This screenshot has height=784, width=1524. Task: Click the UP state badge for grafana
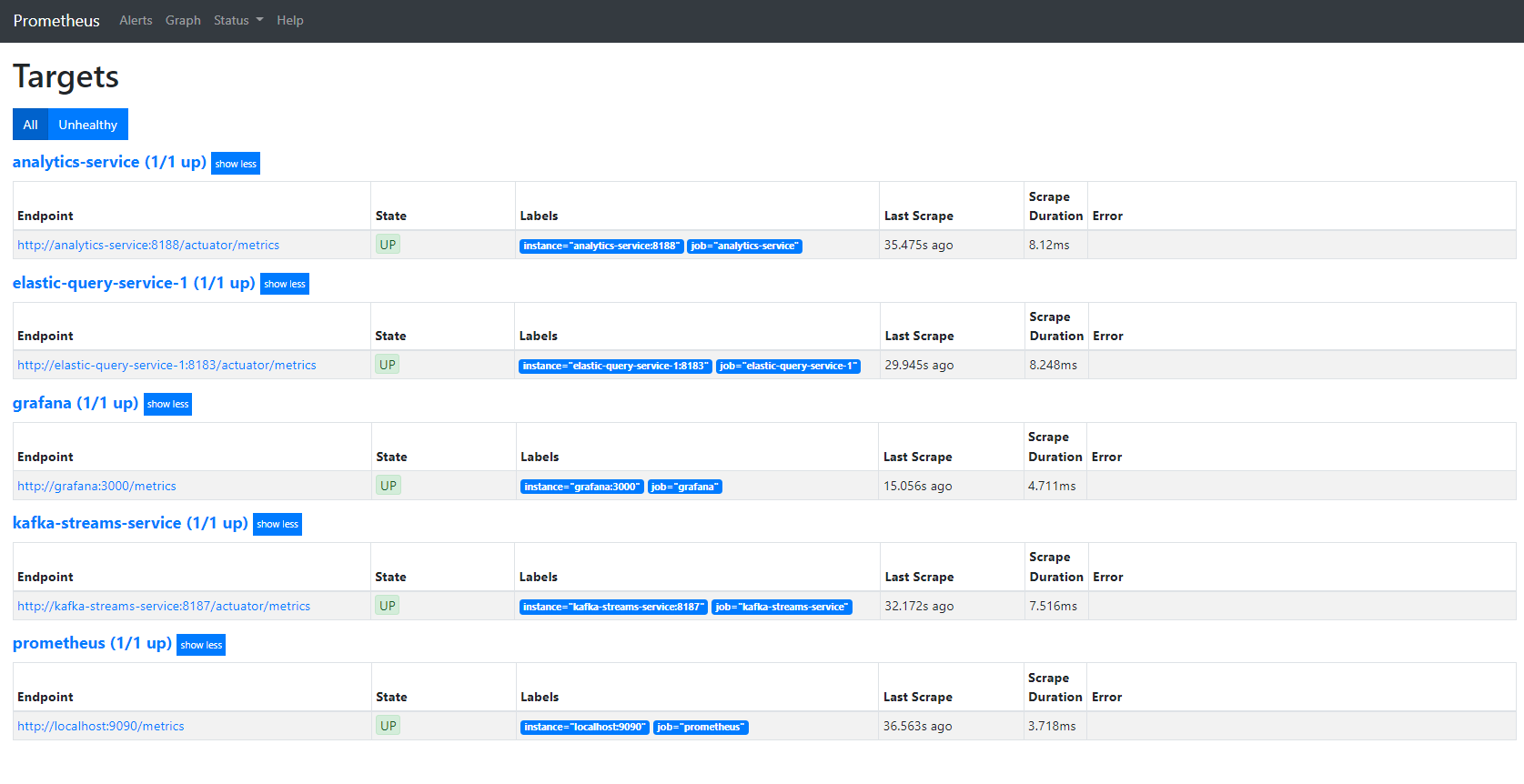click(x=389, y=486)
